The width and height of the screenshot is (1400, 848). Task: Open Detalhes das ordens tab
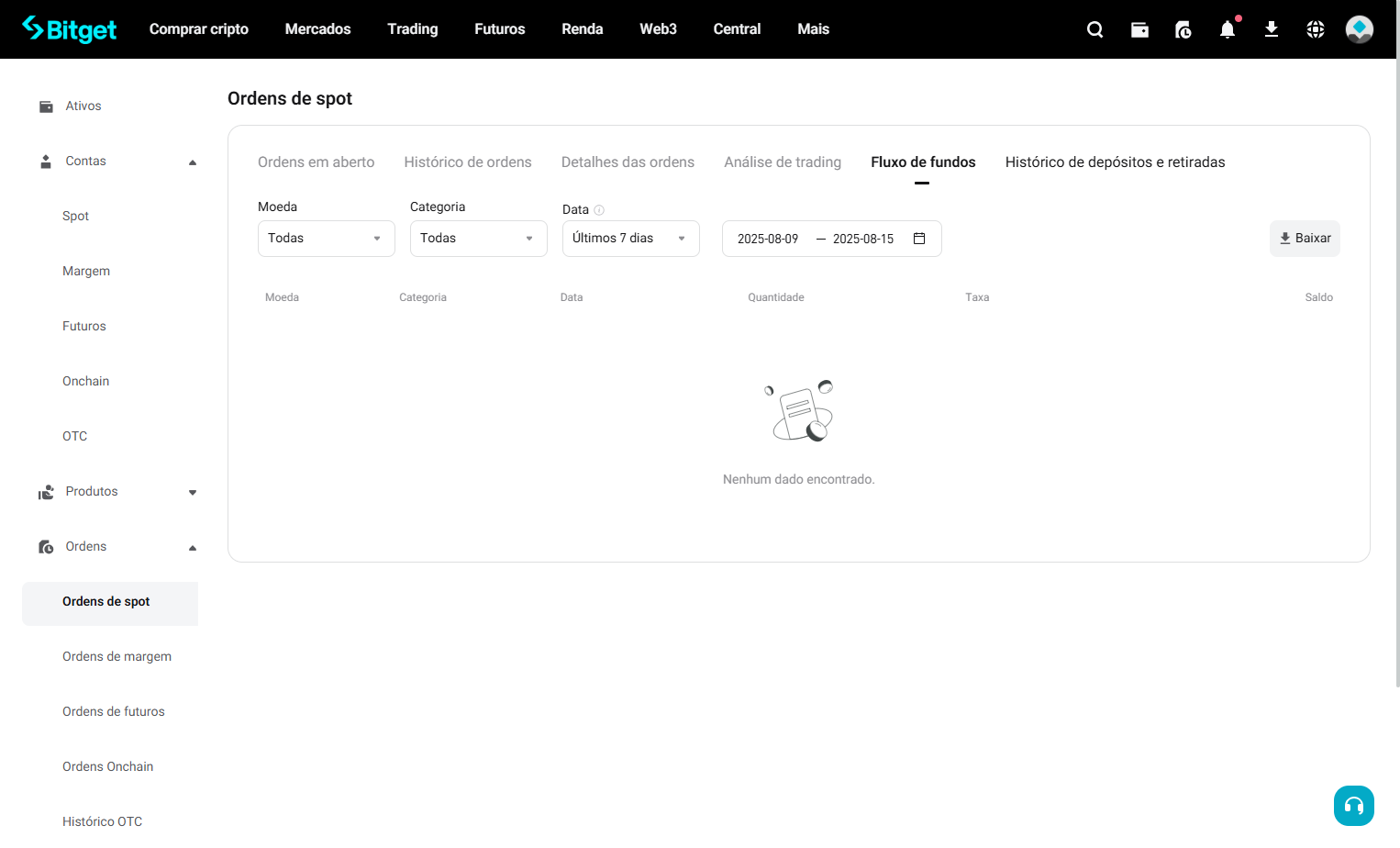[x=628, y=162]
